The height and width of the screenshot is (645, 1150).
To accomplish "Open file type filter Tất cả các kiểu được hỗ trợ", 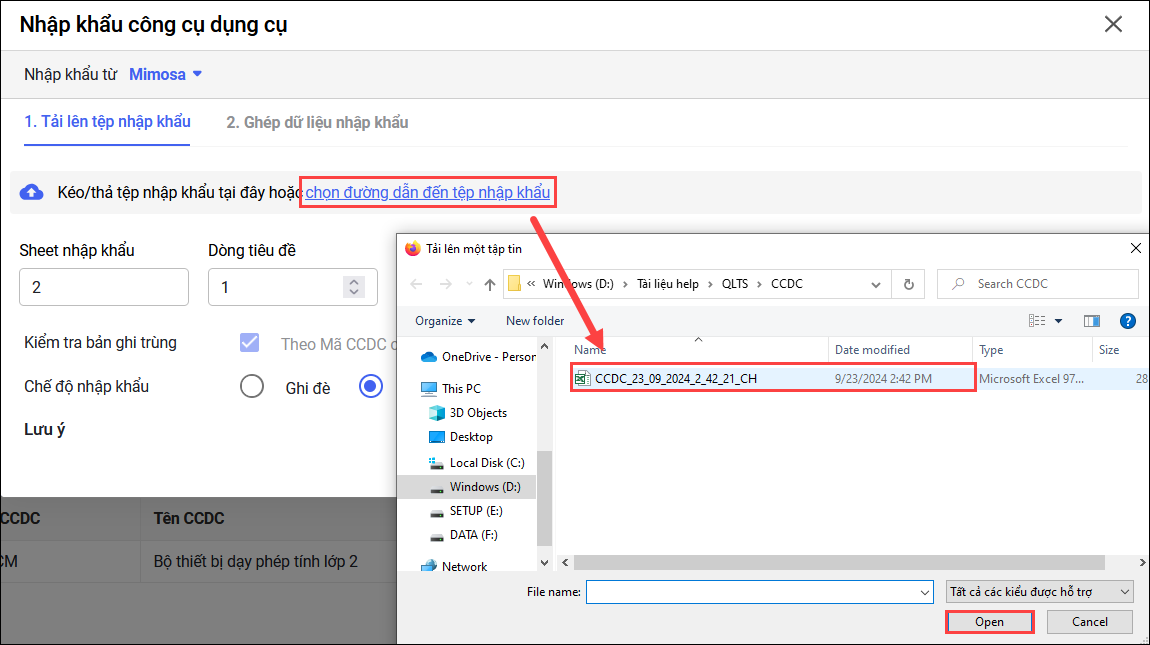I will 1039,591.
